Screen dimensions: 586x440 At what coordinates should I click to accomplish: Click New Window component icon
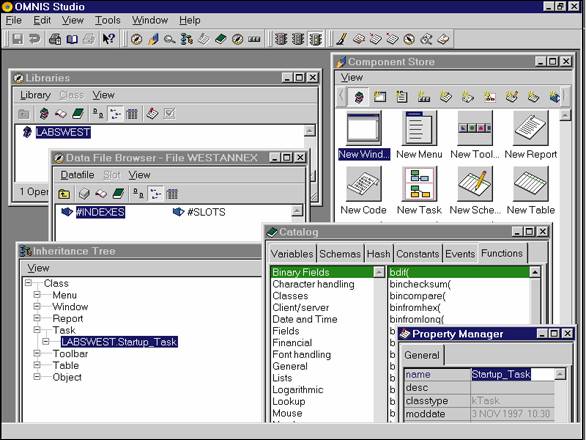click(x=364, y=128)
